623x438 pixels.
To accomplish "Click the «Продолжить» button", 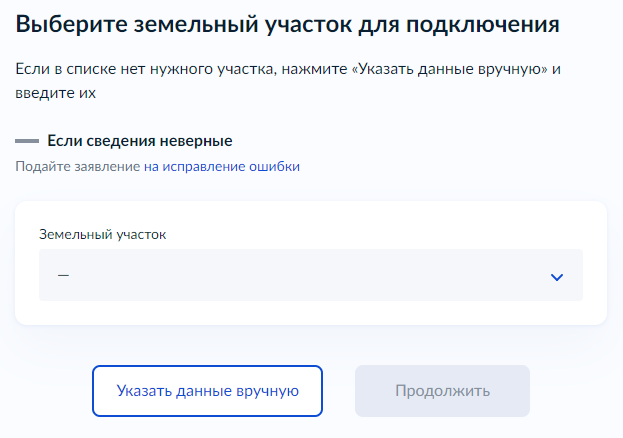I will (442, 390).
